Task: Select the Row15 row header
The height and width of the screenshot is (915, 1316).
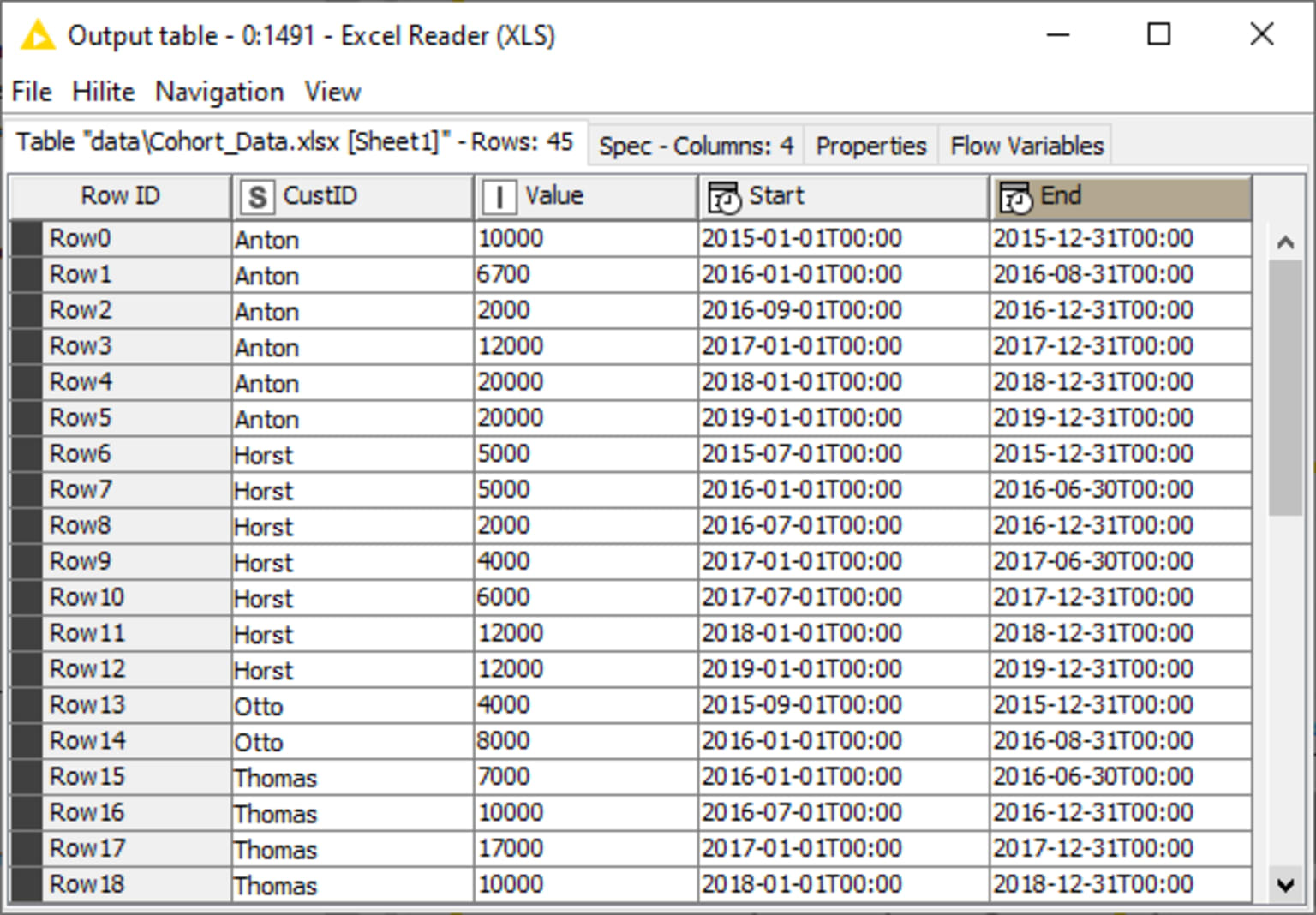Action: coord(120,777)
